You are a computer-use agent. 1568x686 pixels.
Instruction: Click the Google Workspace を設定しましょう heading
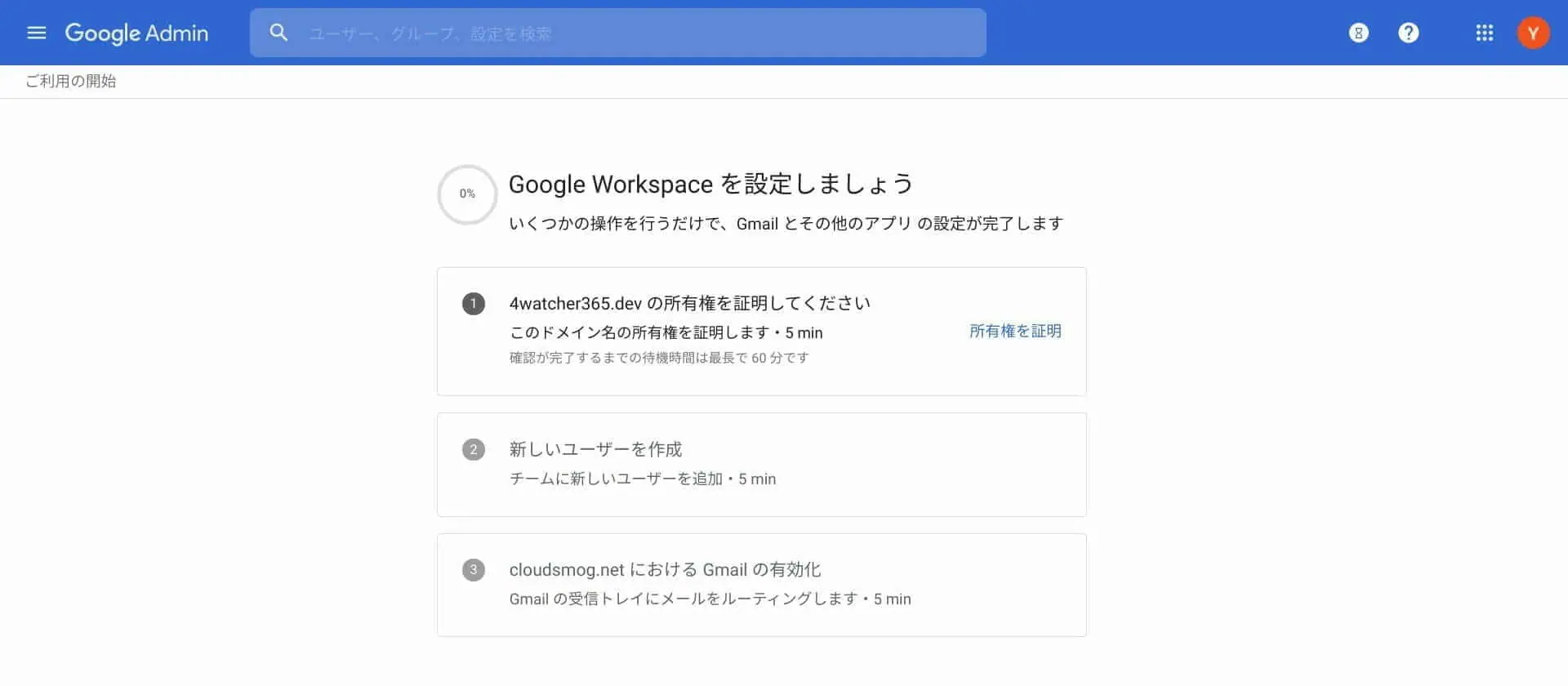pos(710,184)
